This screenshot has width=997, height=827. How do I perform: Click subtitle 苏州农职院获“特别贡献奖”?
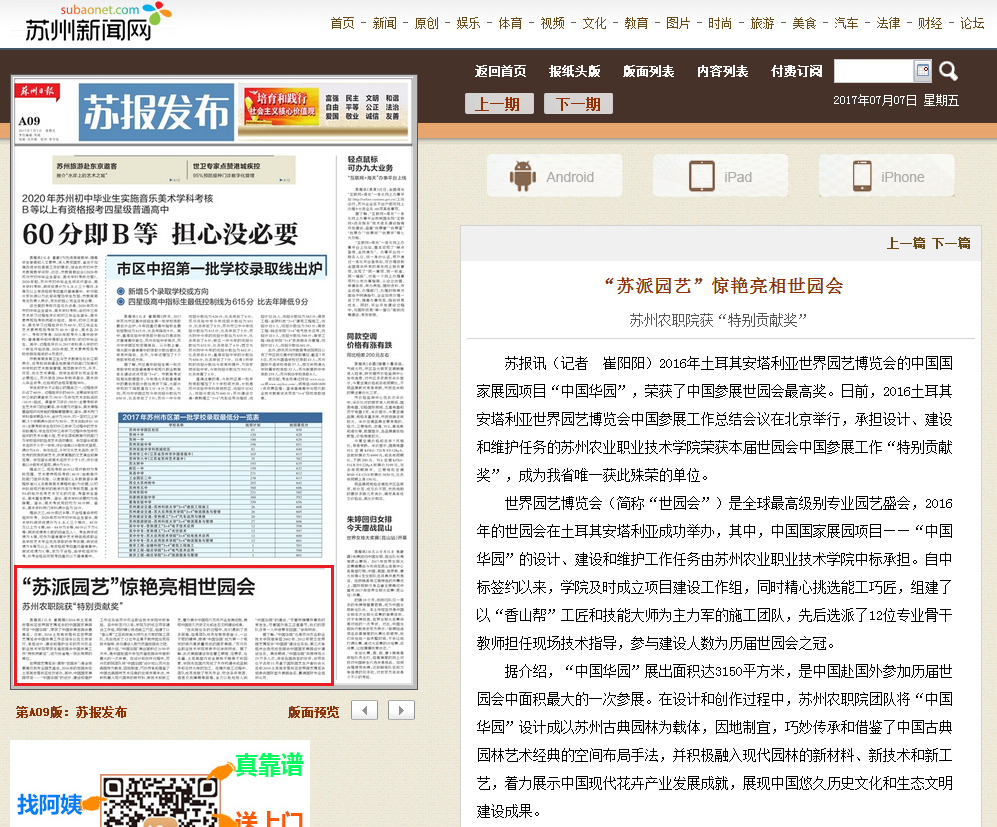(x=718, y=320)
